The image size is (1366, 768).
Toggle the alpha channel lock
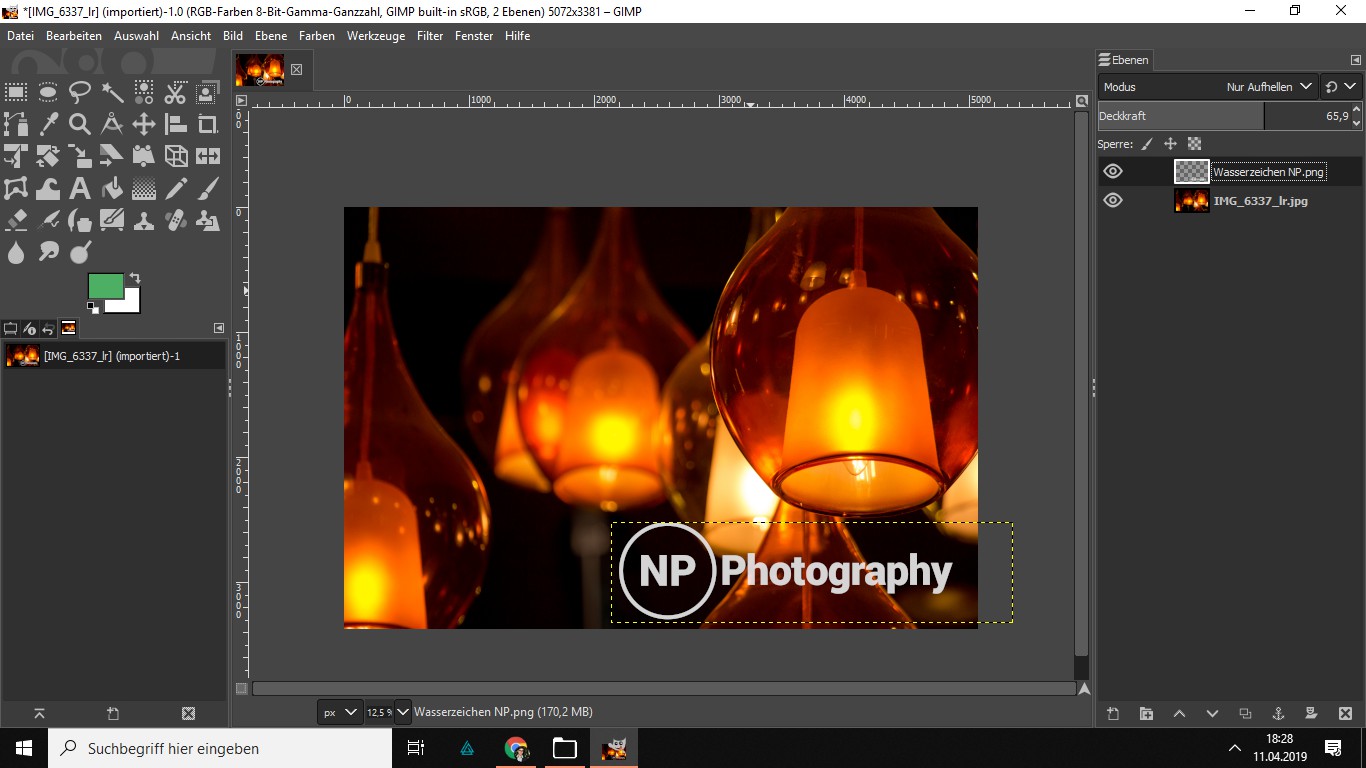point(1194,144)
